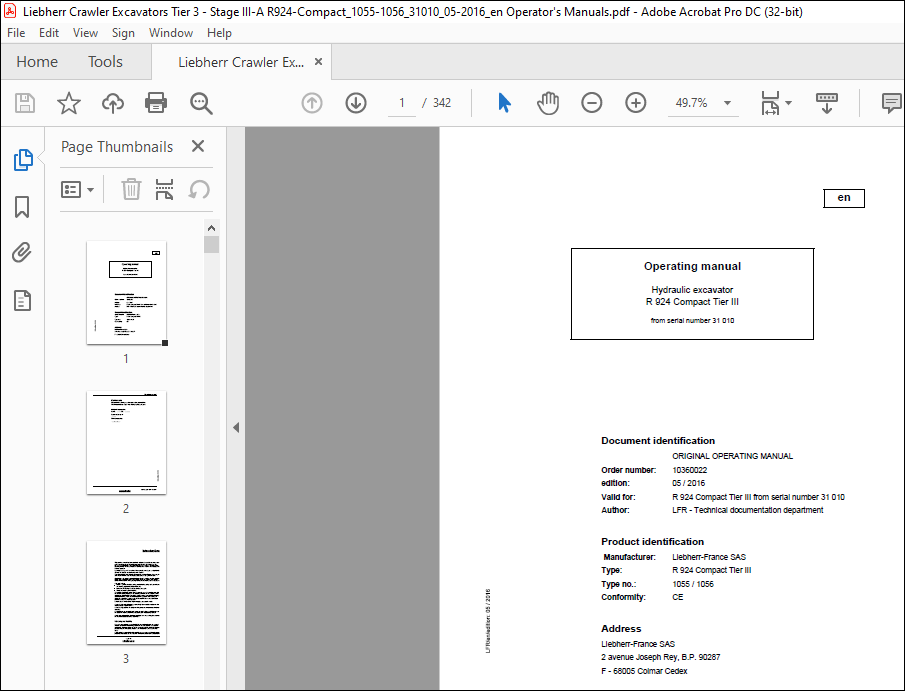Click the type number '1055 / 1056'
The width and height of the screenshot is (905, 691).
693,584
